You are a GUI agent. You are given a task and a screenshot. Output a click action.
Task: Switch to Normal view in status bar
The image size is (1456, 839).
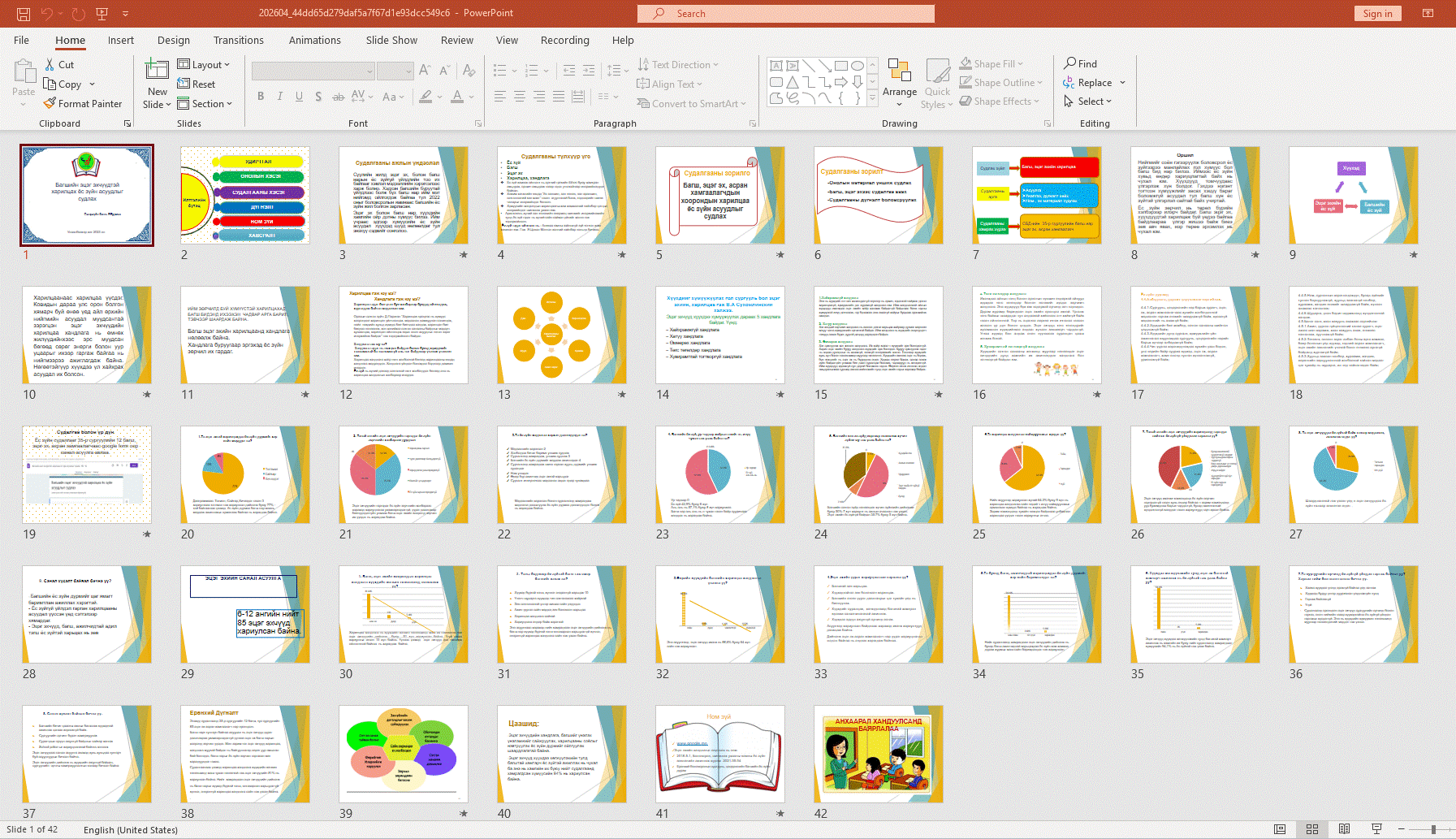(x=1280, y=829)
